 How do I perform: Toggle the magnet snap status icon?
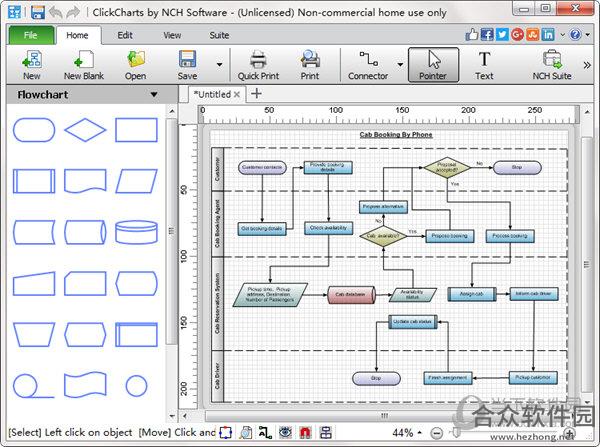point(305,432)
